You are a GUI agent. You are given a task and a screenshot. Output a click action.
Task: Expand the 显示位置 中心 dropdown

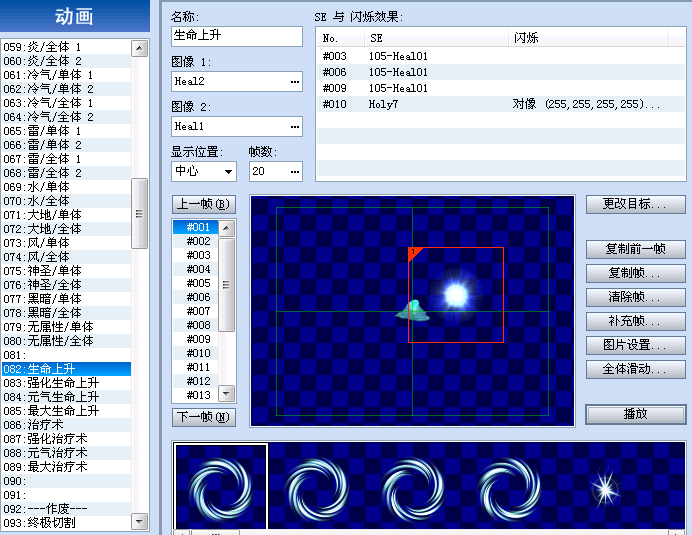228,172
